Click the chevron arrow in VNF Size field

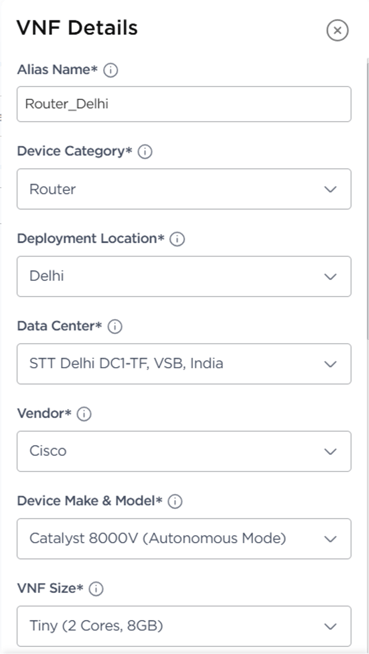(331, 626)
